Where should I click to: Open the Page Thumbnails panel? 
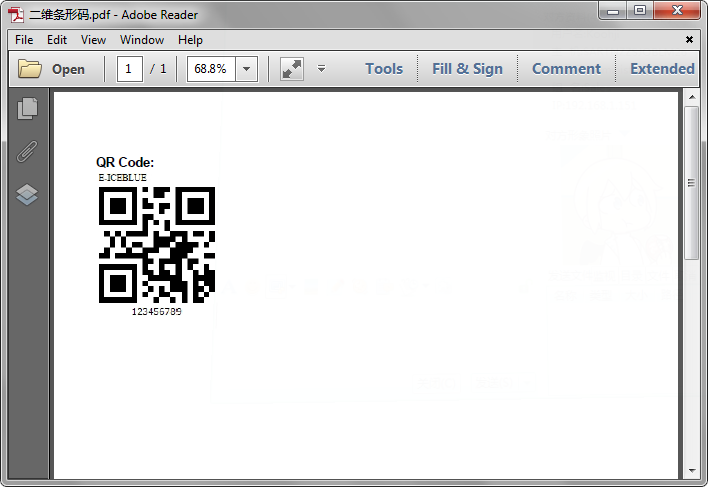(28, 109)
